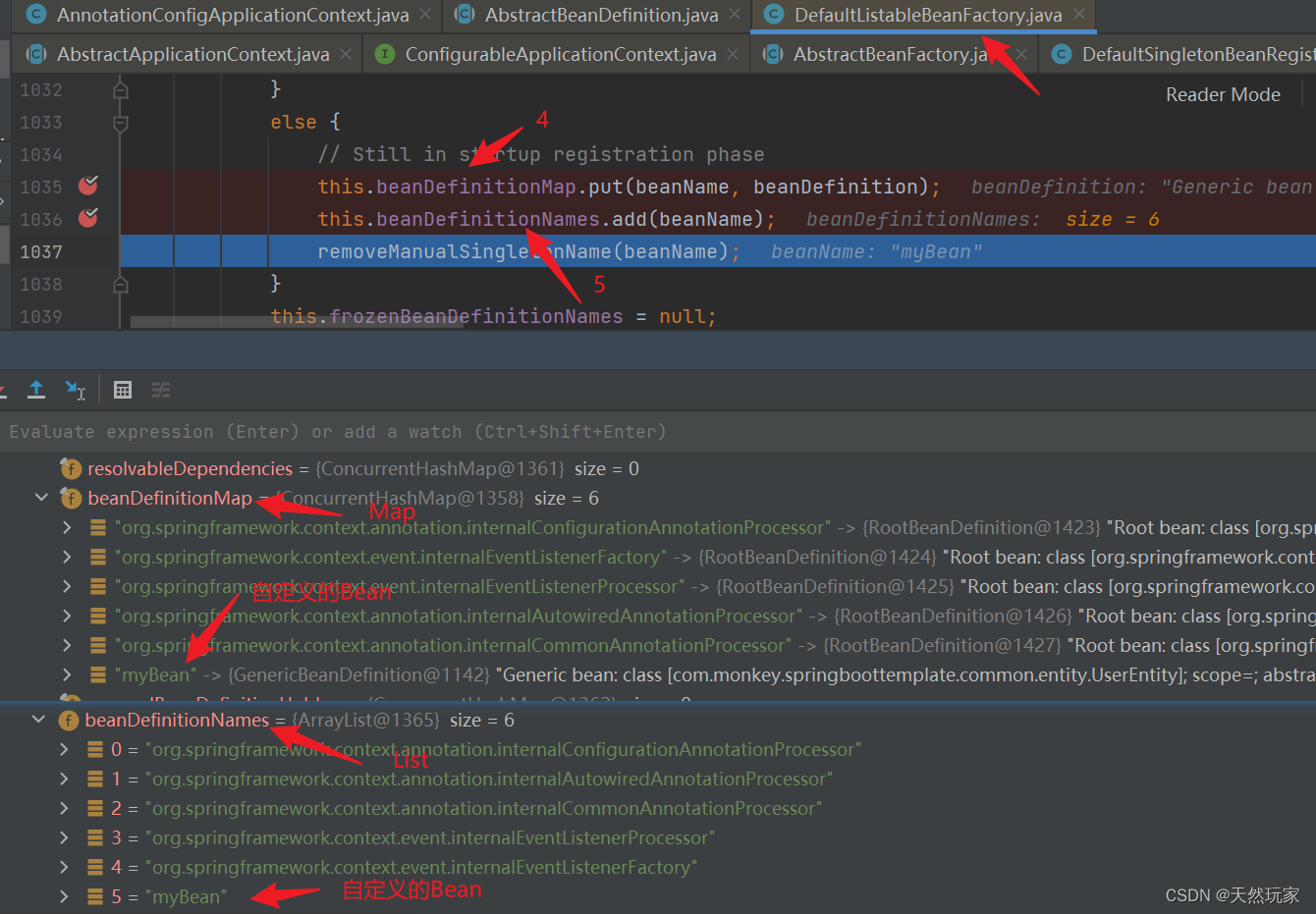Click the GenericBeanDefinition@1142 value text
The image size is (1316, 914).
click(x=358, y=674)
